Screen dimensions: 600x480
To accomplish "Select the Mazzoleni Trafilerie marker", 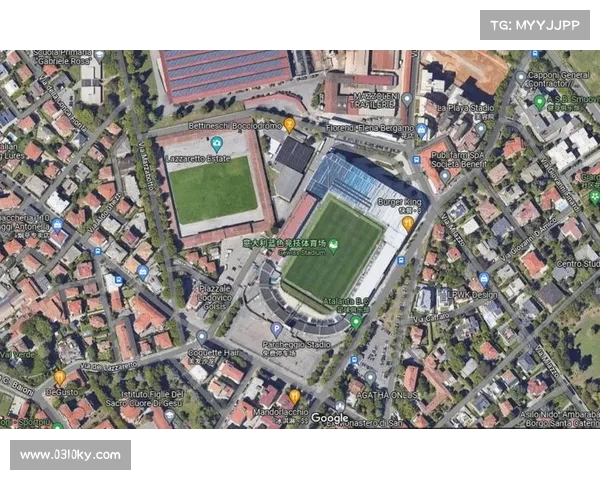I will coord(407,100).
